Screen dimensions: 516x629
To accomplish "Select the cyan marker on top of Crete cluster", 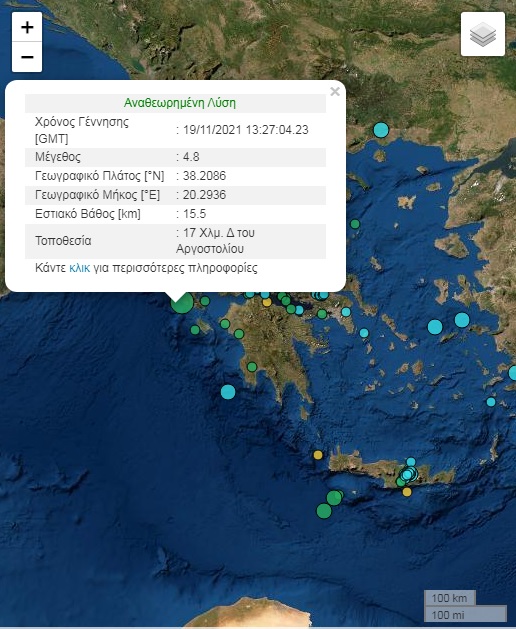I will (411, 462).
